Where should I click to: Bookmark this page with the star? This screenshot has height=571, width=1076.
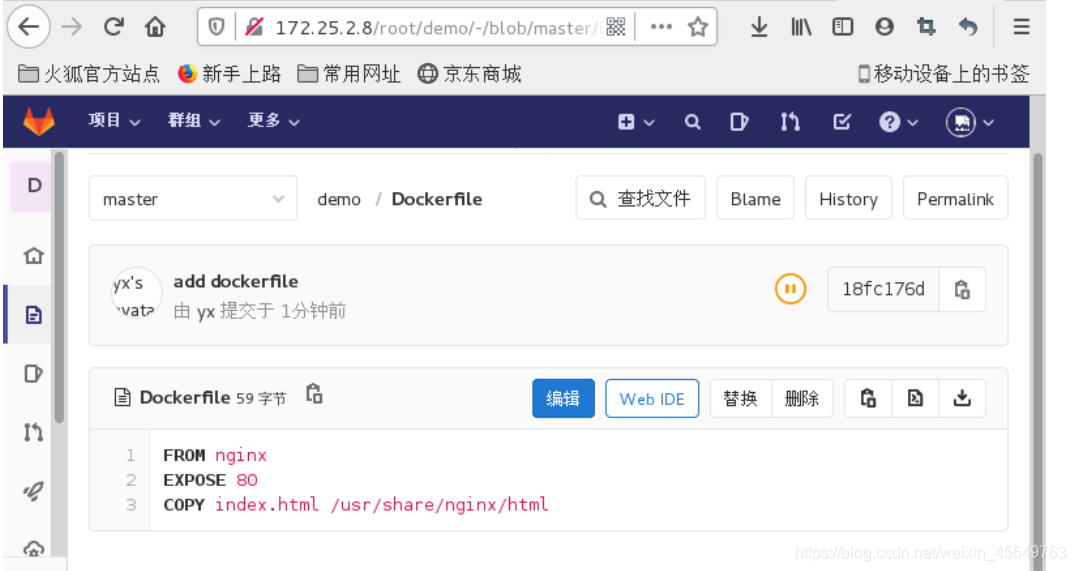point(698,27)
